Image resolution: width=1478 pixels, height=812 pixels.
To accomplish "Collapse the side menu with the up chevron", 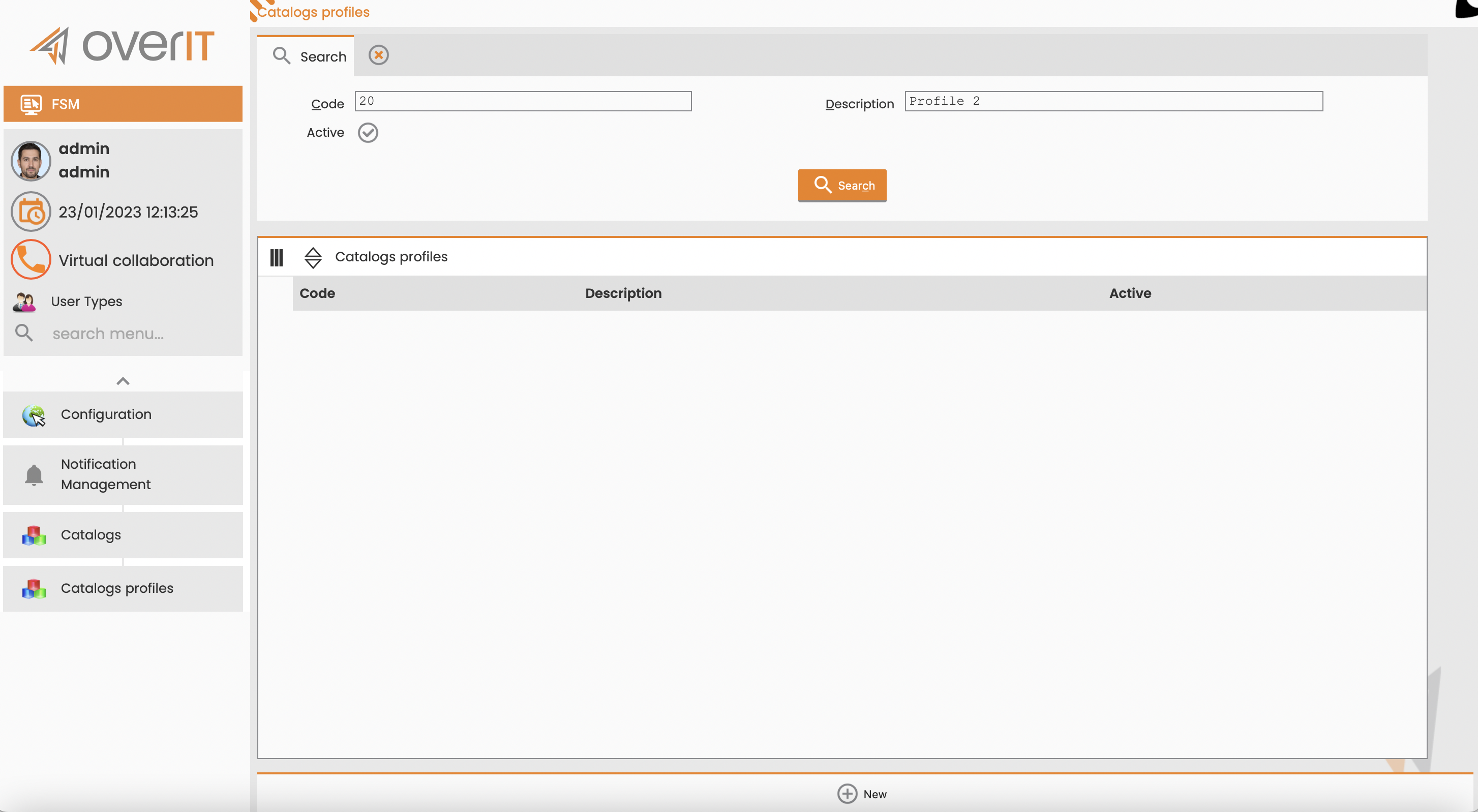I will coord(123,380).
